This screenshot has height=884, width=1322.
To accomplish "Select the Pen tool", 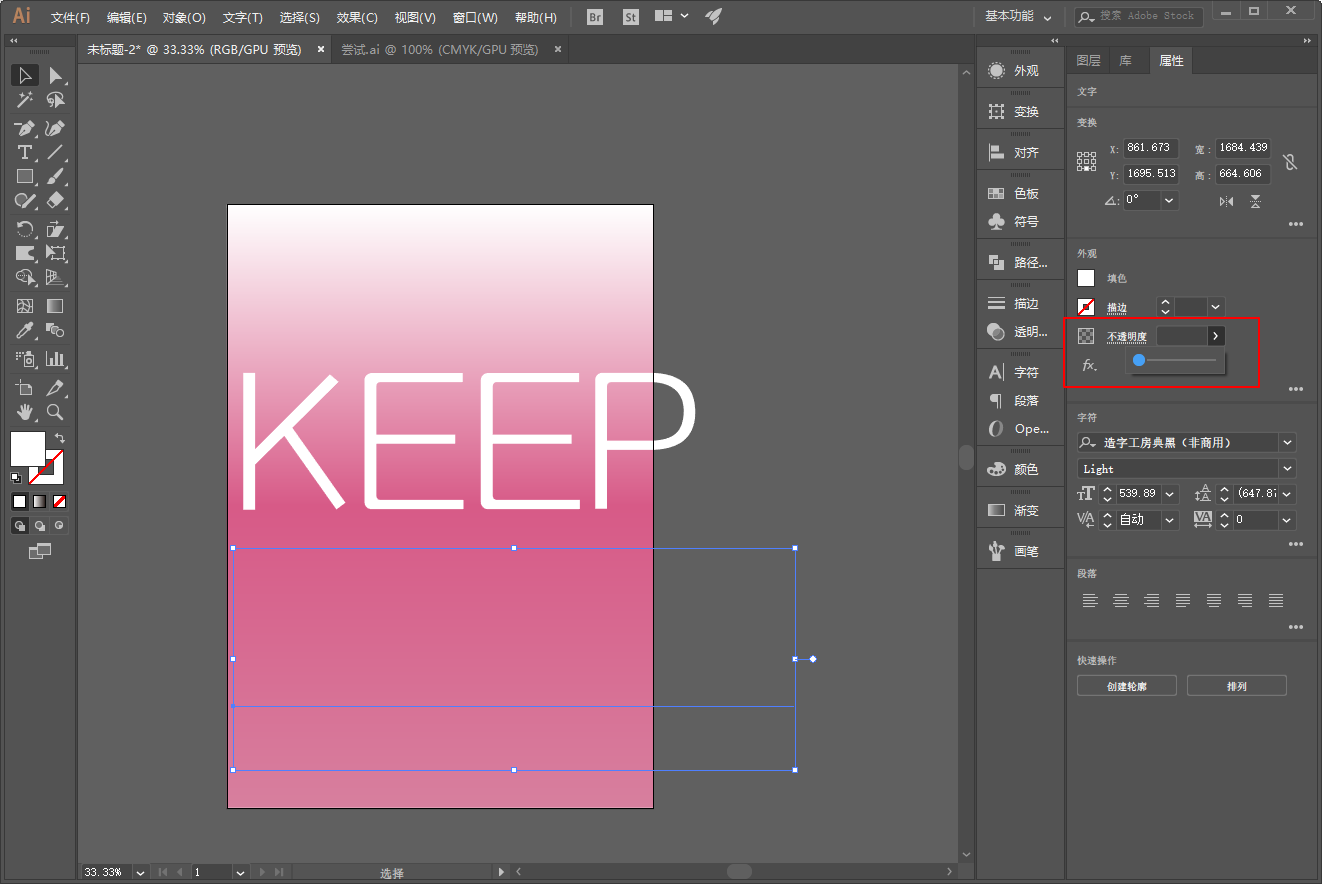I will coord(25,128).
